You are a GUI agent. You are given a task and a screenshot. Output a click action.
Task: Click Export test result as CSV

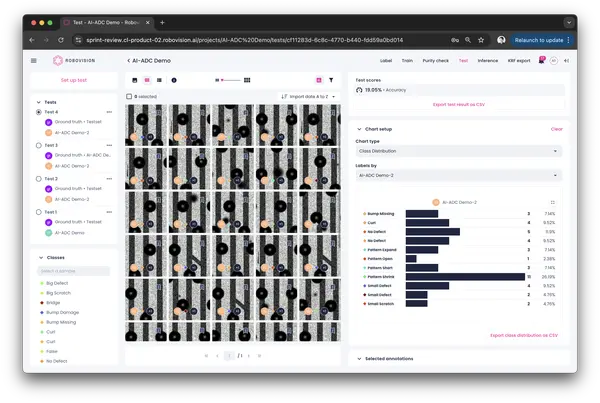[459, 104]
